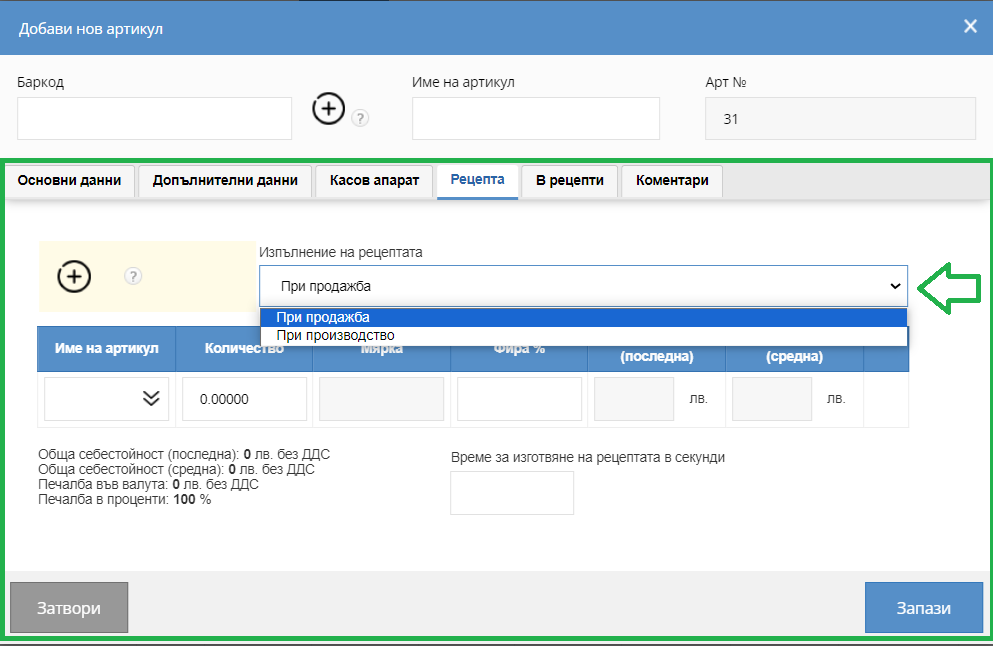Choose the При производство option
Screen dimensions: 993x646
pos(583,336)
